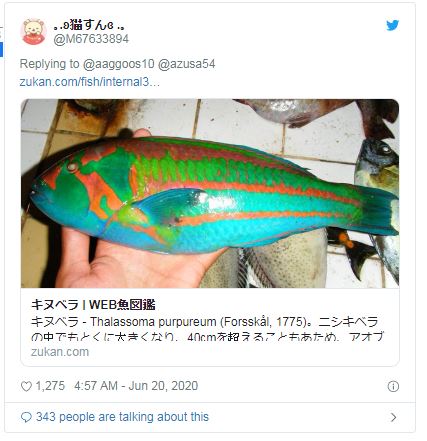Open the bear avatar profile picture
This screenshot has height=441, width=427.
pyautogui.click(x=33, y=32)
